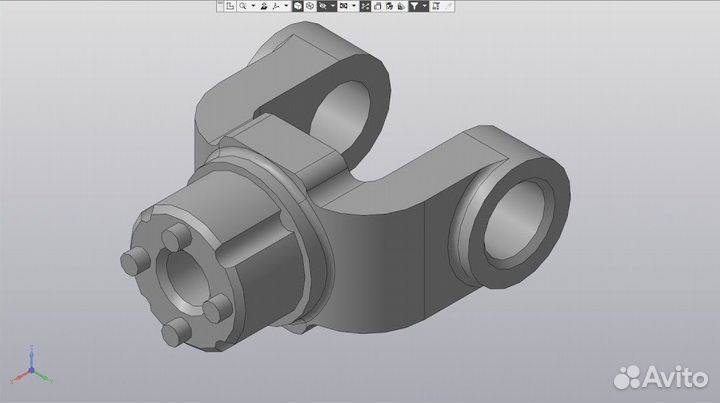Click the section cut scissors-like icon

coord(364,6)
